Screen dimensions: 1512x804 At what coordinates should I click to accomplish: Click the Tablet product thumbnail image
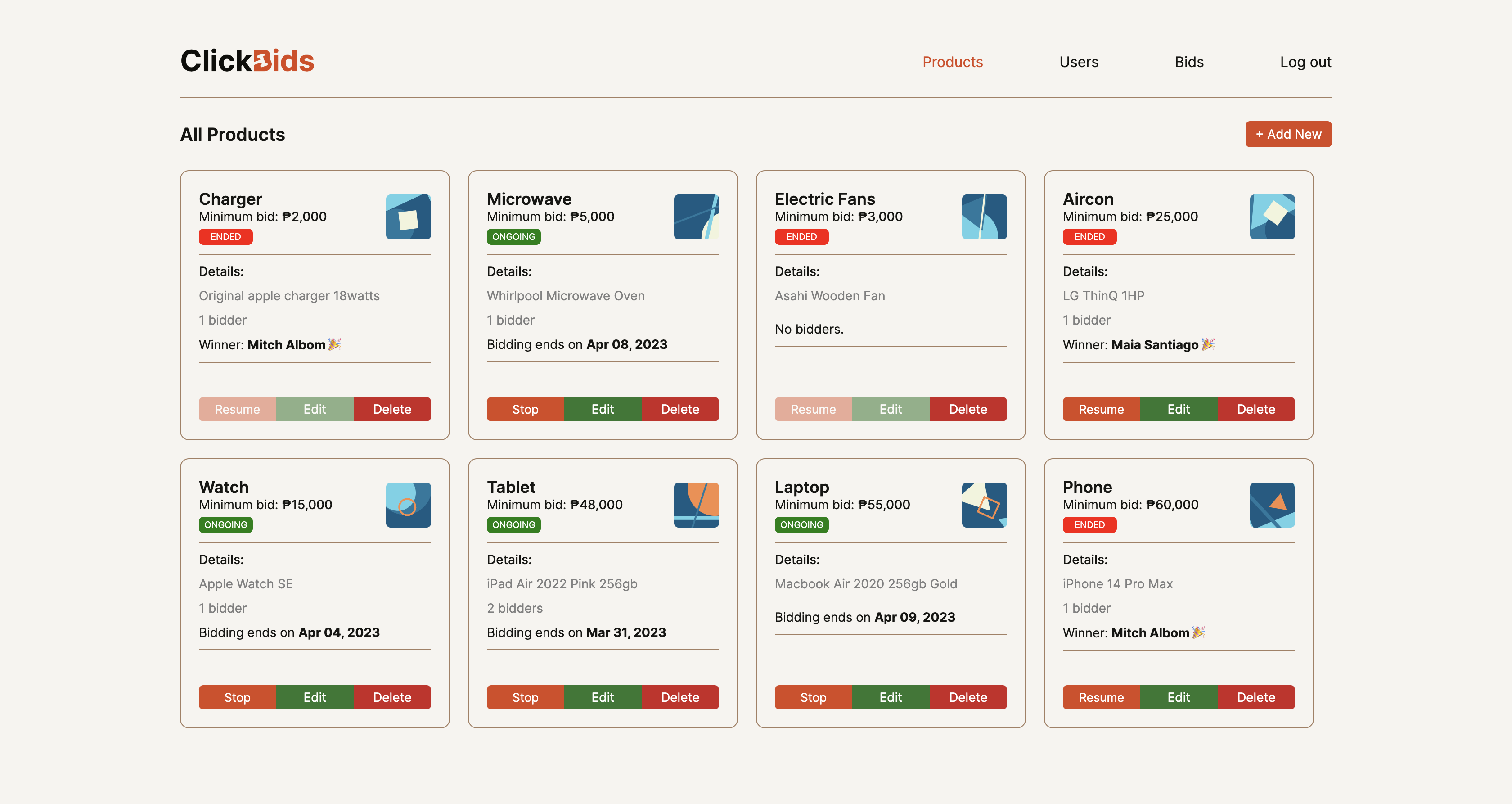click(696, 505)
